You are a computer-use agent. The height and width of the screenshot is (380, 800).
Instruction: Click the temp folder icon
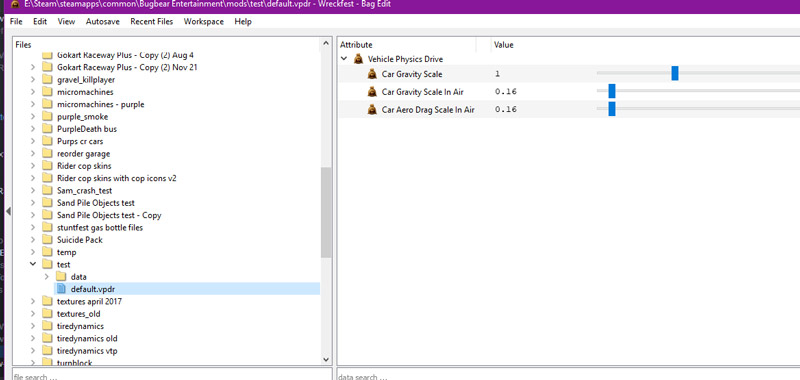(x=47, y=252)
